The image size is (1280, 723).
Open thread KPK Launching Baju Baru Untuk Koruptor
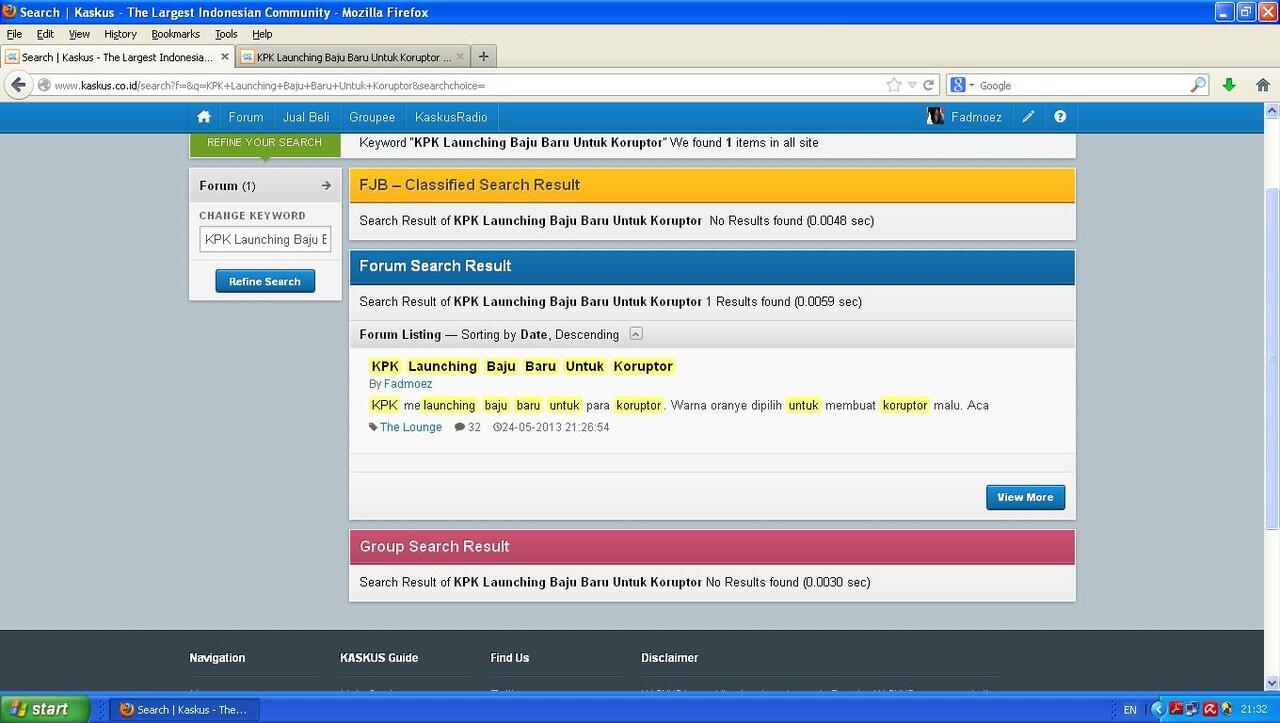point(522,366)
